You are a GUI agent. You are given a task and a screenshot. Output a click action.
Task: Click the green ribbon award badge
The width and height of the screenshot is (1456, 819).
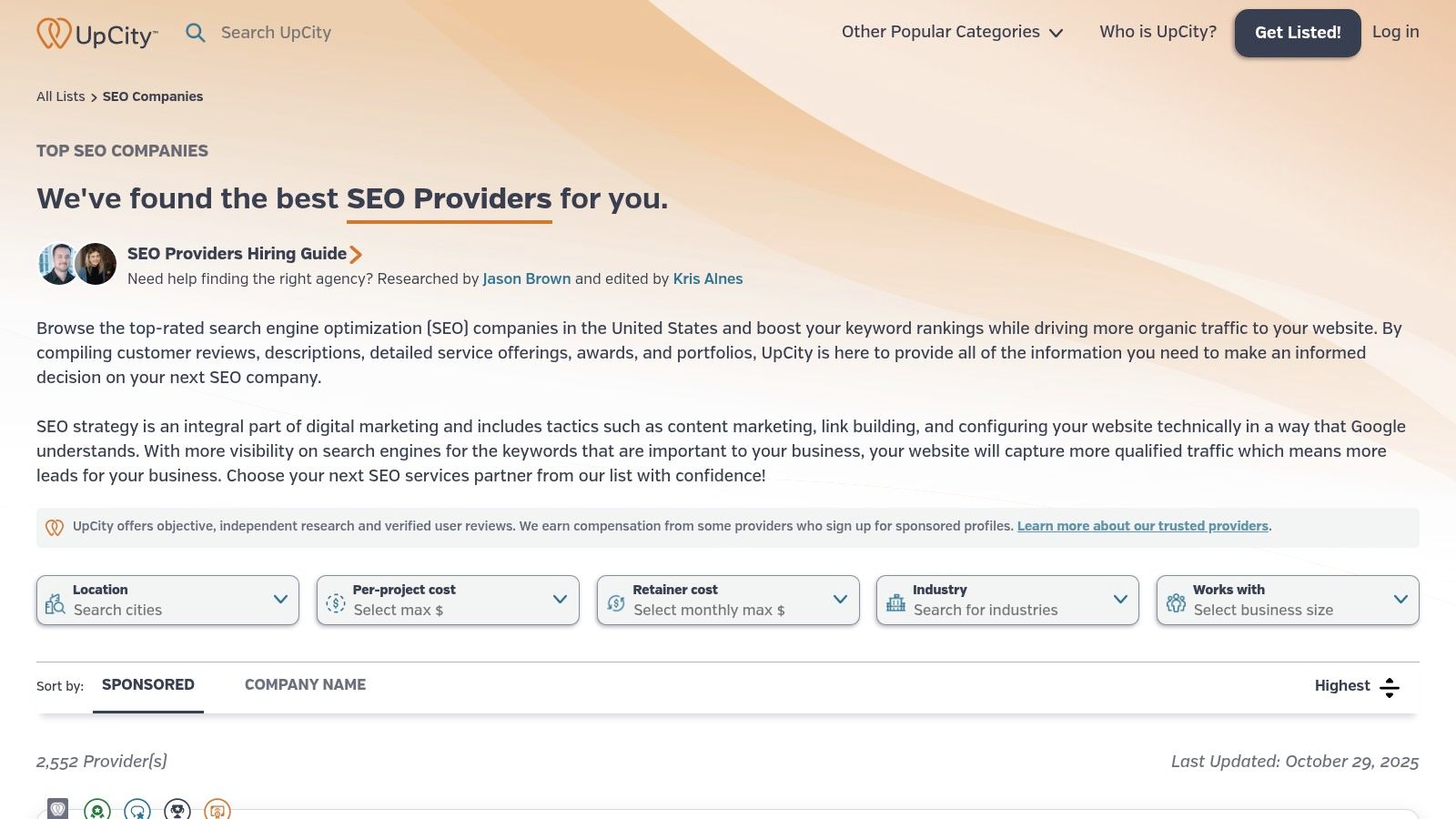tap(97, 809)
